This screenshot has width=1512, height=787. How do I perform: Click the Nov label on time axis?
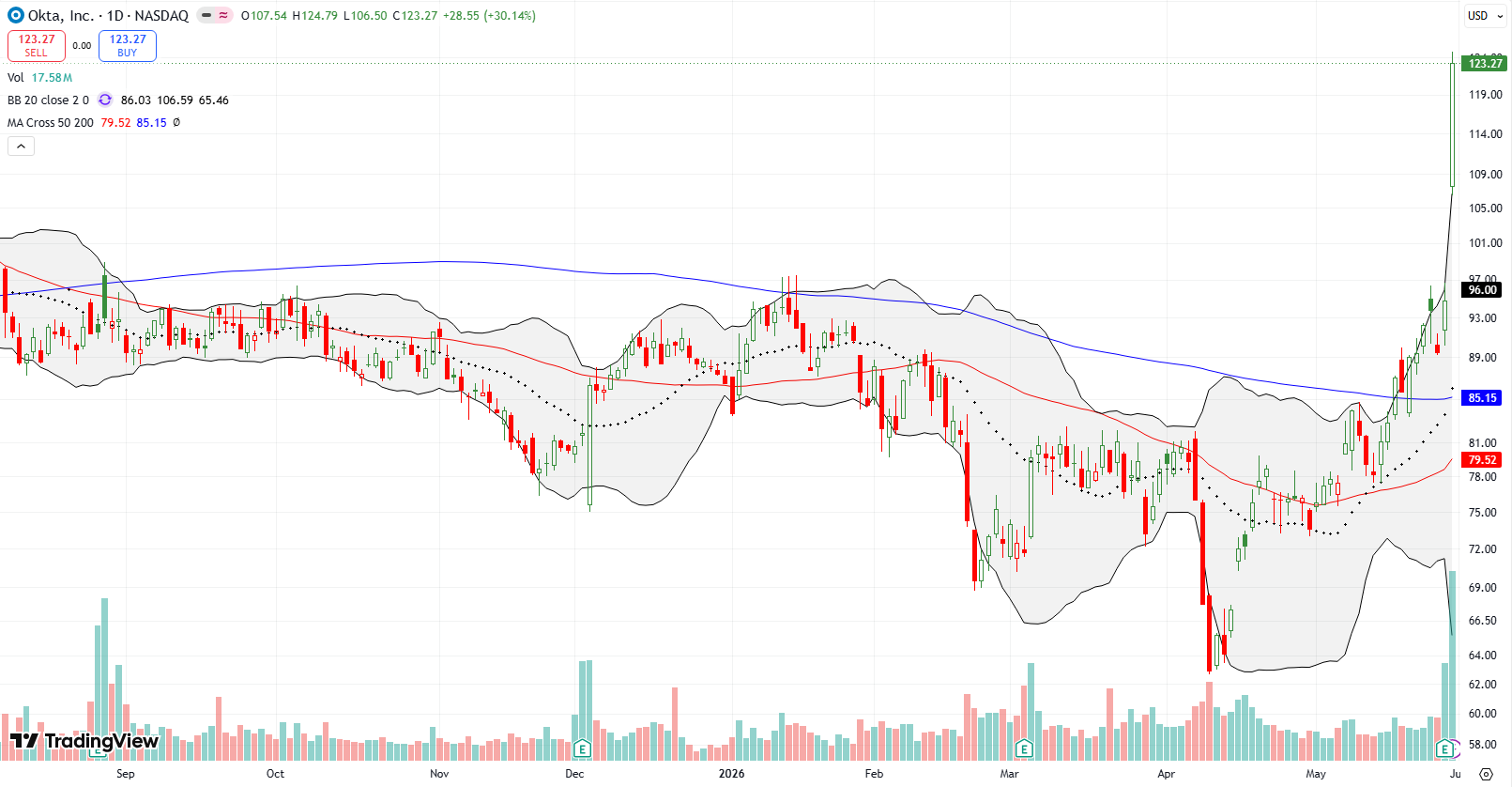(439, 774)
